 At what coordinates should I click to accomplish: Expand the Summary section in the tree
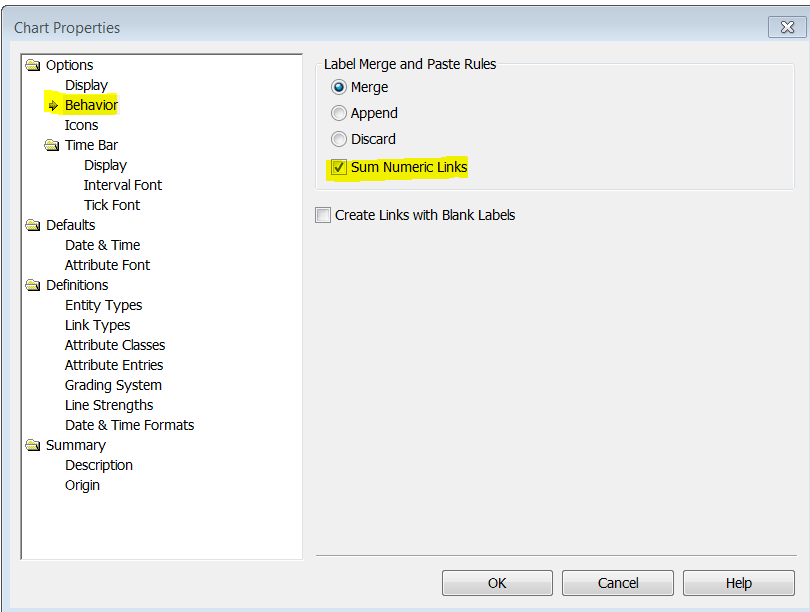(33, 444)
